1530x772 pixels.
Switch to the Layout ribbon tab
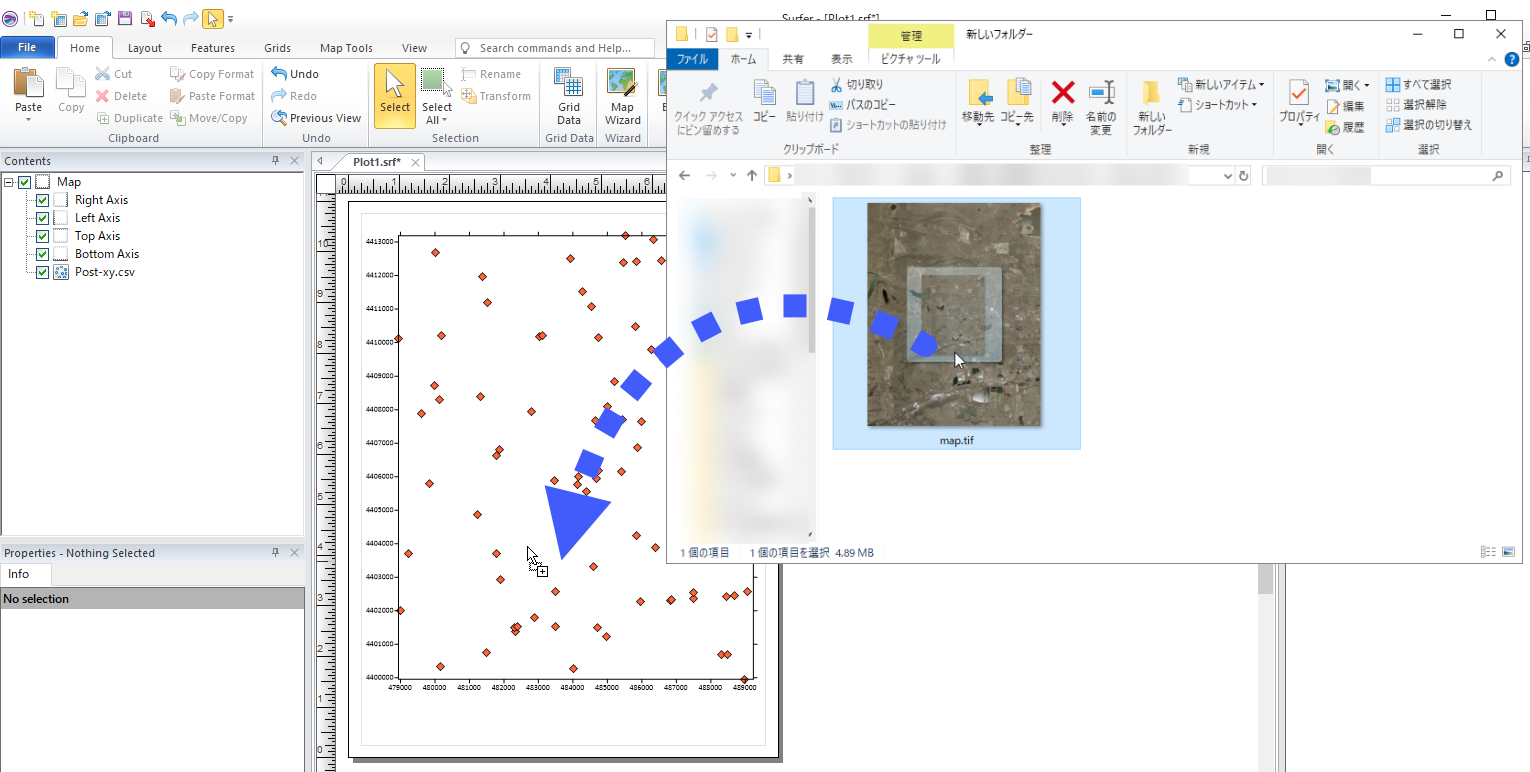point(145,48)
